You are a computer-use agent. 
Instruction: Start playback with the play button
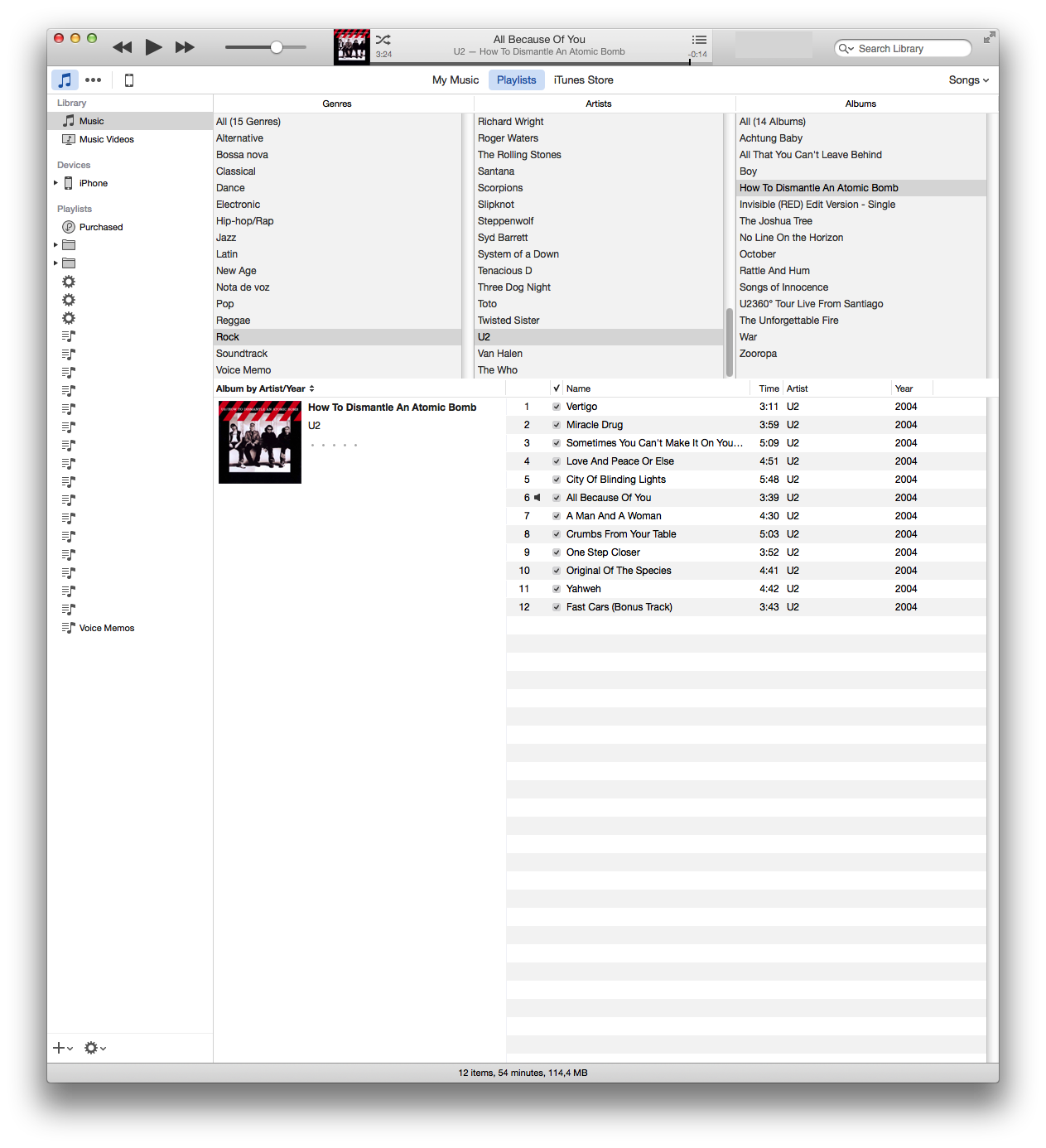coord(153,47)
